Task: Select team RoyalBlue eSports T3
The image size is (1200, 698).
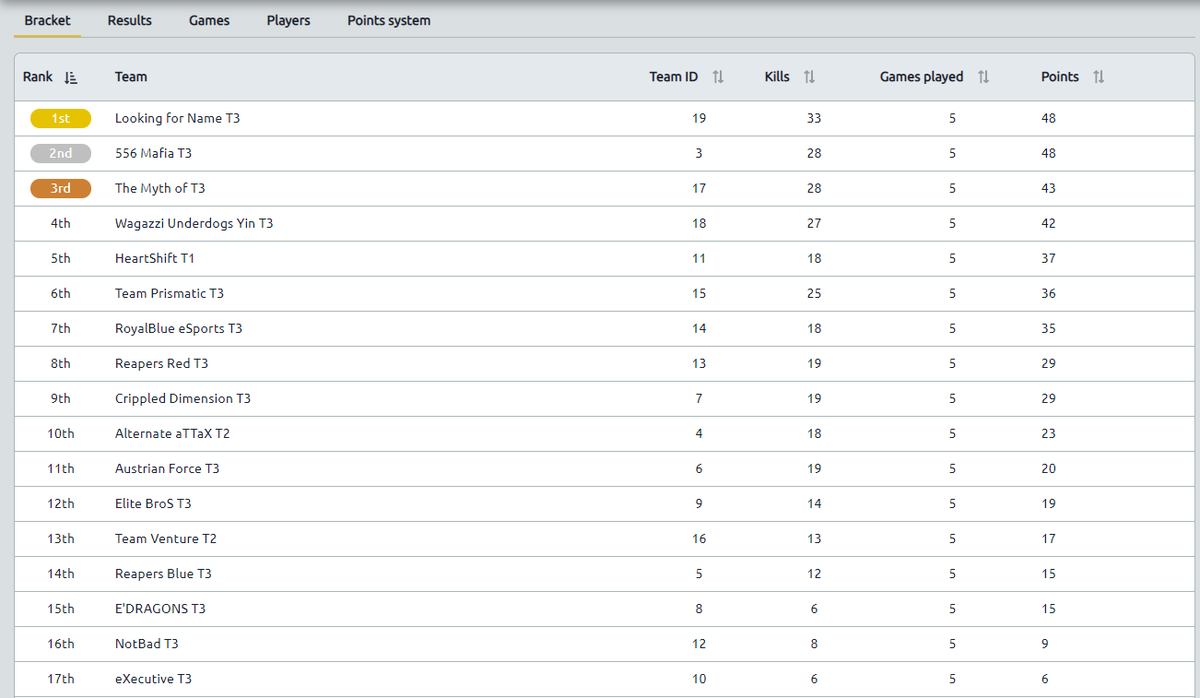Action: 179,328
